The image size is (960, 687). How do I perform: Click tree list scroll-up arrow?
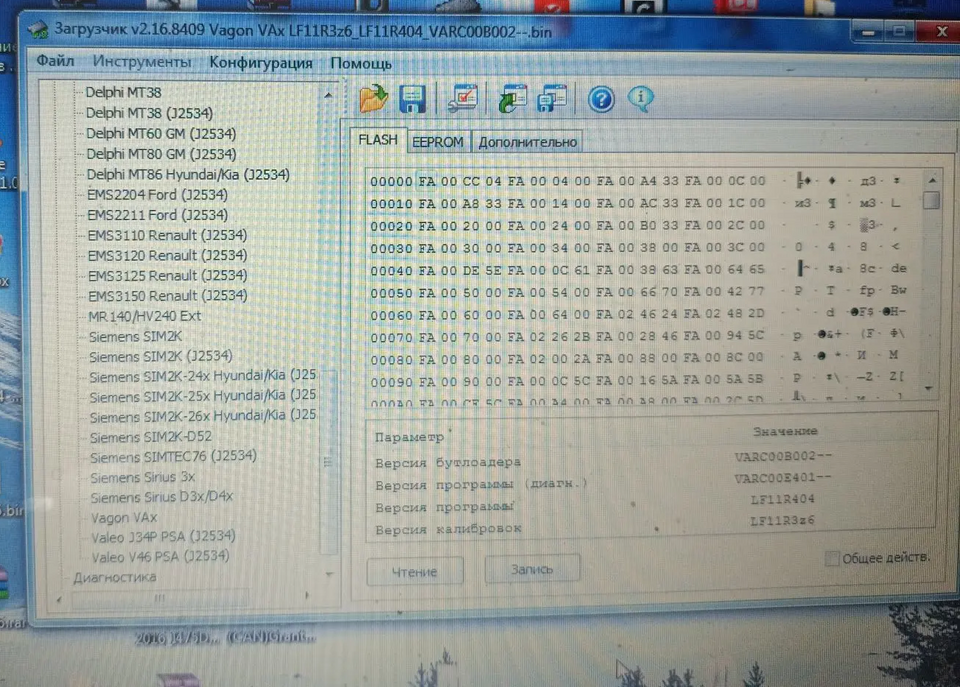[x=328, y=95]
